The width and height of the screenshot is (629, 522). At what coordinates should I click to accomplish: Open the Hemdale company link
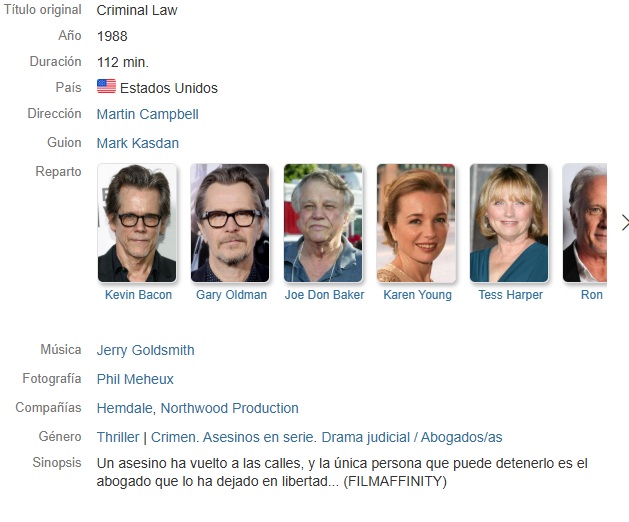point(124,408)
